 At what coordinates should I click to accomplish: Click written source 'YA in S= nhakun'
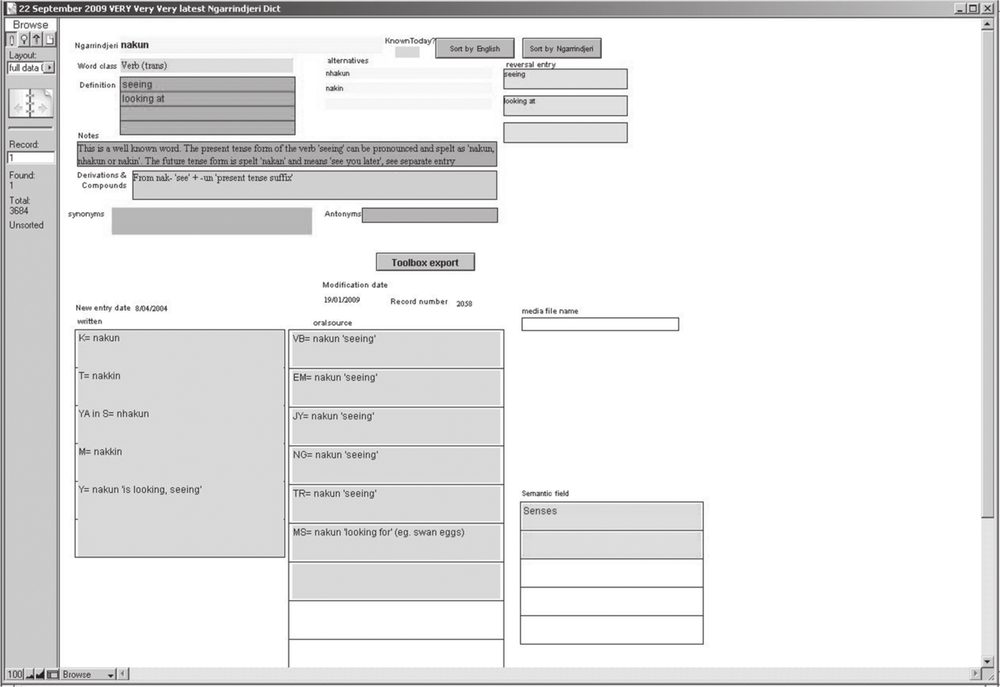180,424
